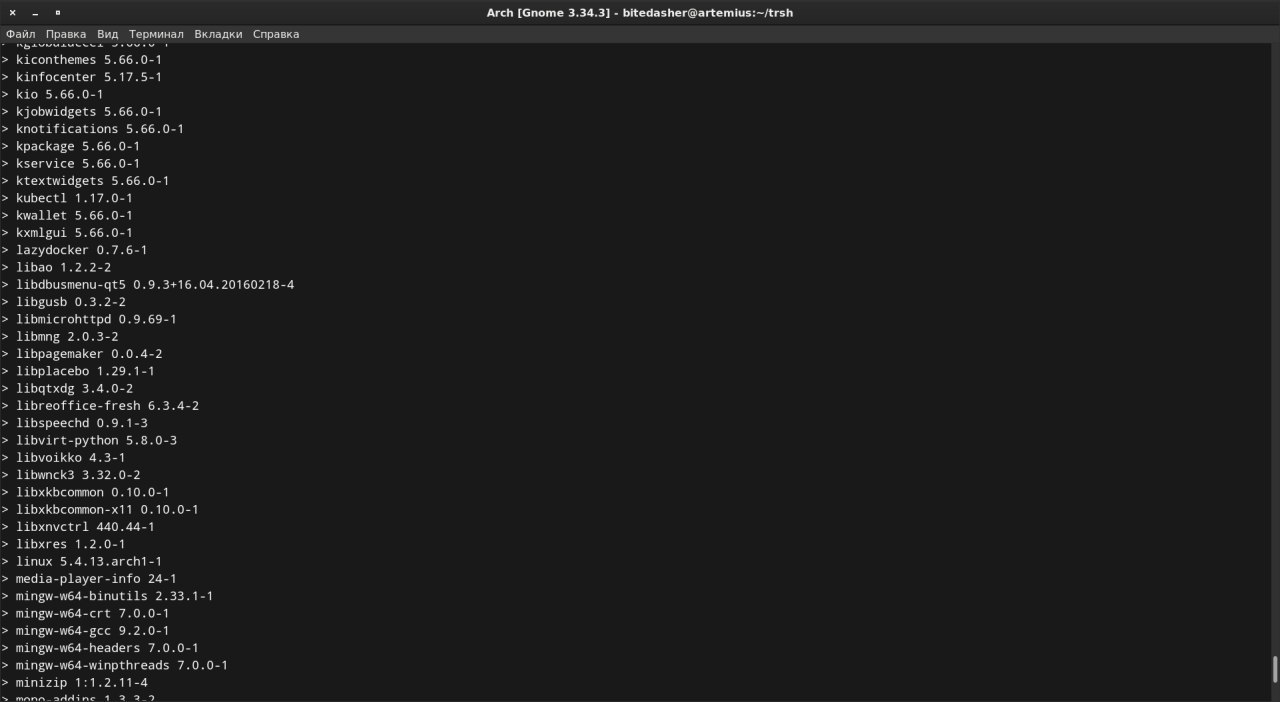Click the line 'kwallet 5.66.0-1'
1280x702 pixels.
(x=74, y=215)
